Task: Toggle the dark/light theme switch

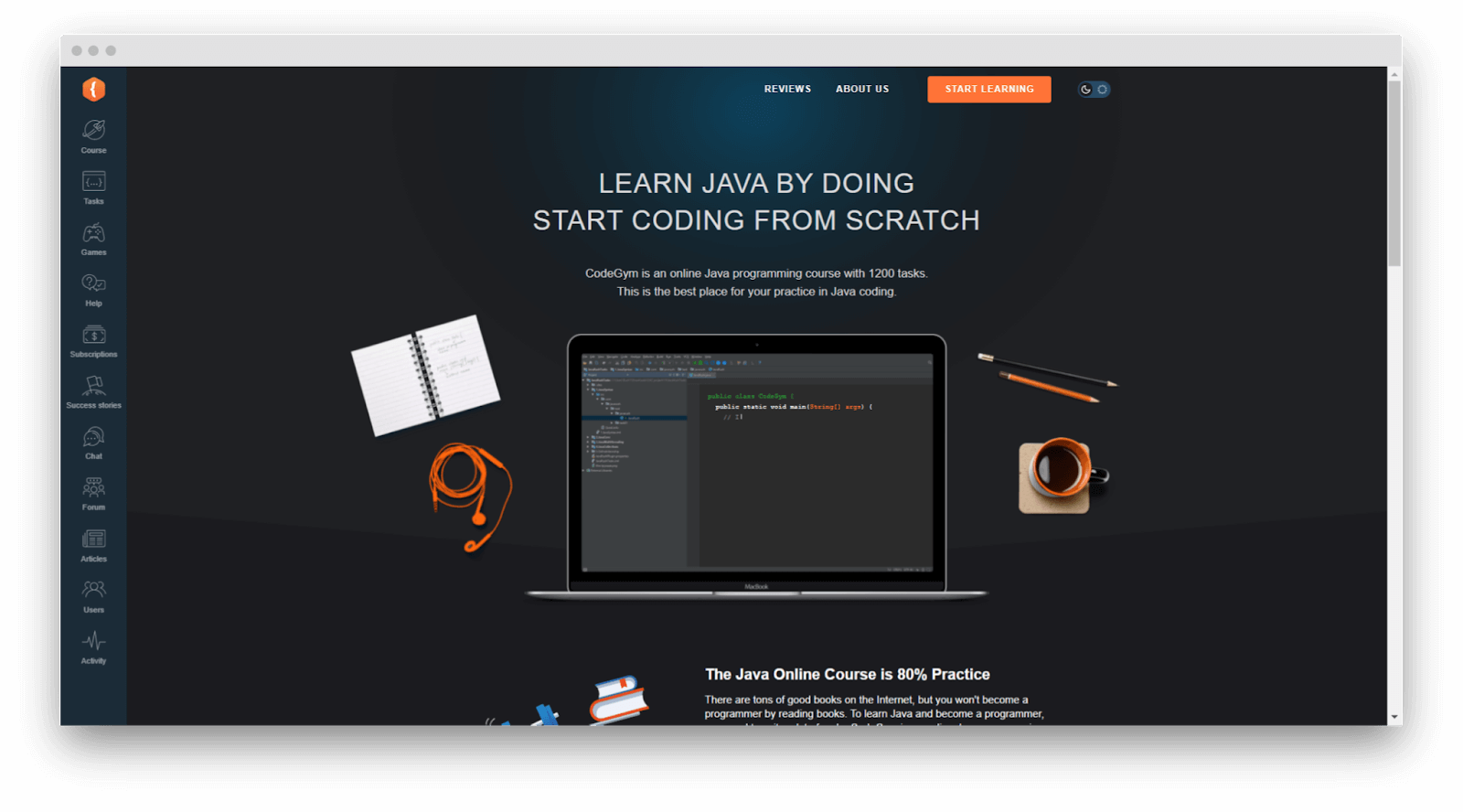Action: click(1094, 90)
